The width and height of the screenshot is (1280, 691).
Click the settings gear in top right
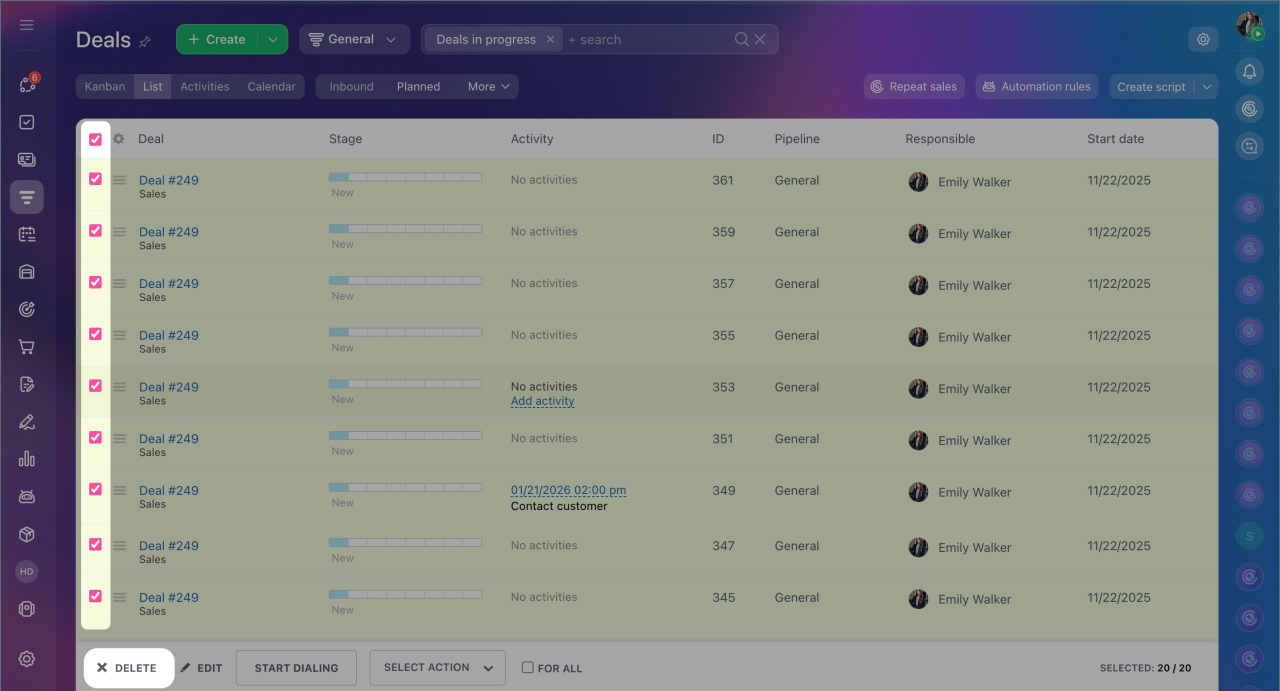click(x=1203, y=39)
